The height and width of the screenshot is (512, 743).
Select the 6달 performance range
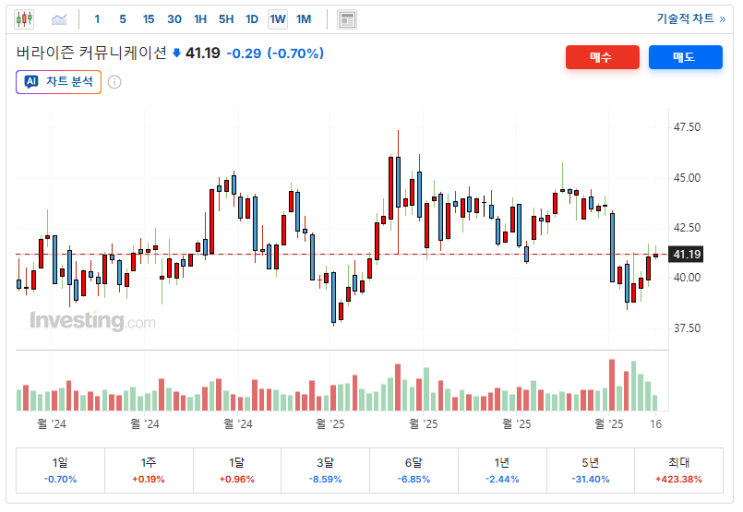click(414, 470)
